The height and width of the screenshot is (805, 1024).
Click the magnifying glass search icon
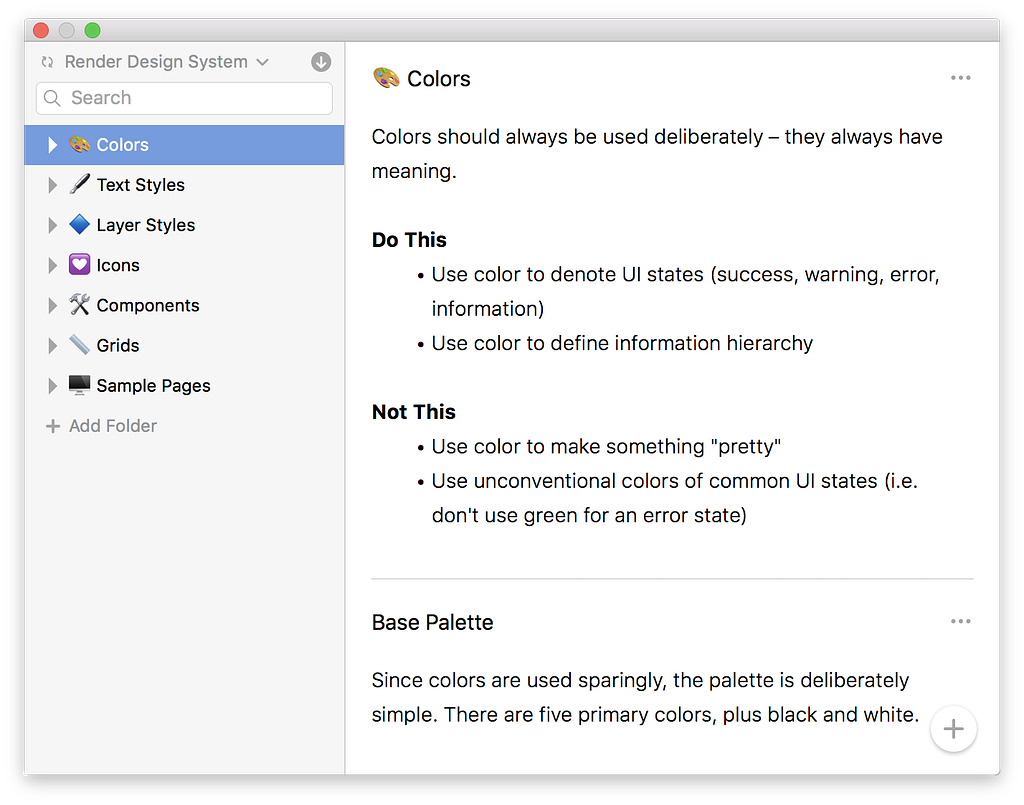[53, 98]
